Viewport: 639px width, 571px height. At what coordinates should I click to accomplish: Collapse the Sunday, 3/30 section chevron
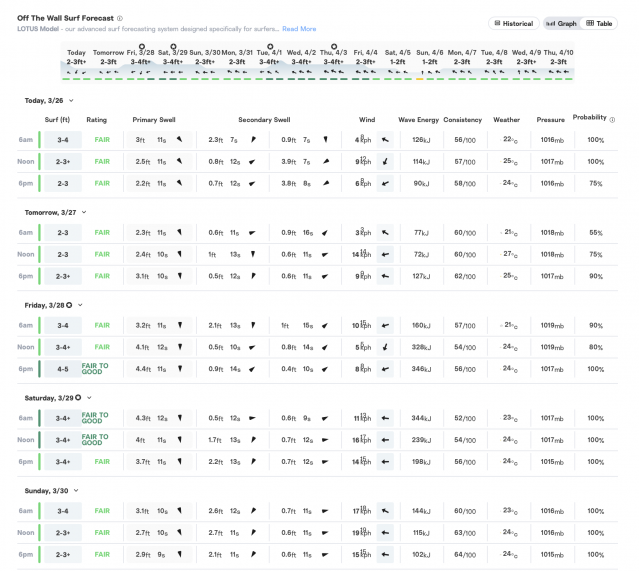tap(76, 491)
